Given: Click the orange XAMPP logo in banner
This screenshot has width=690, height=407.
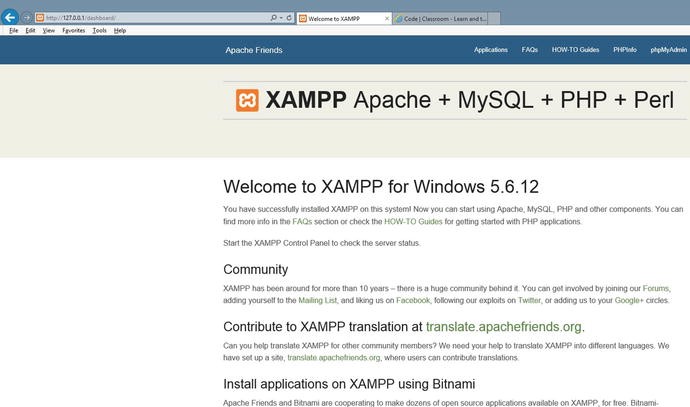Looking at the screenshot, I should (247, 100).
